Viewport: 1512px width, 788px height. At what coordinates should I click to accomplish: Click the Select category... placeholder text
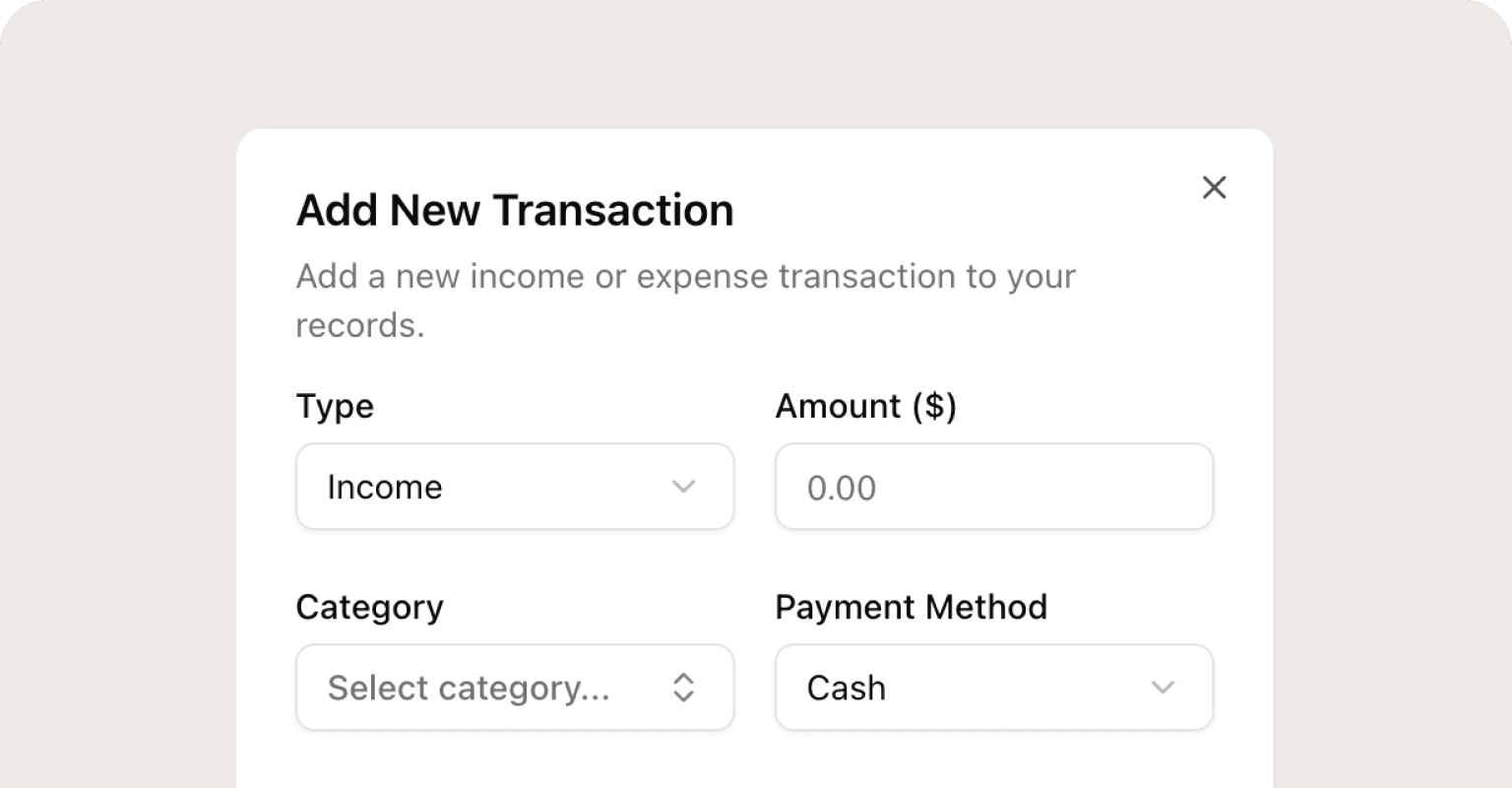469,688
